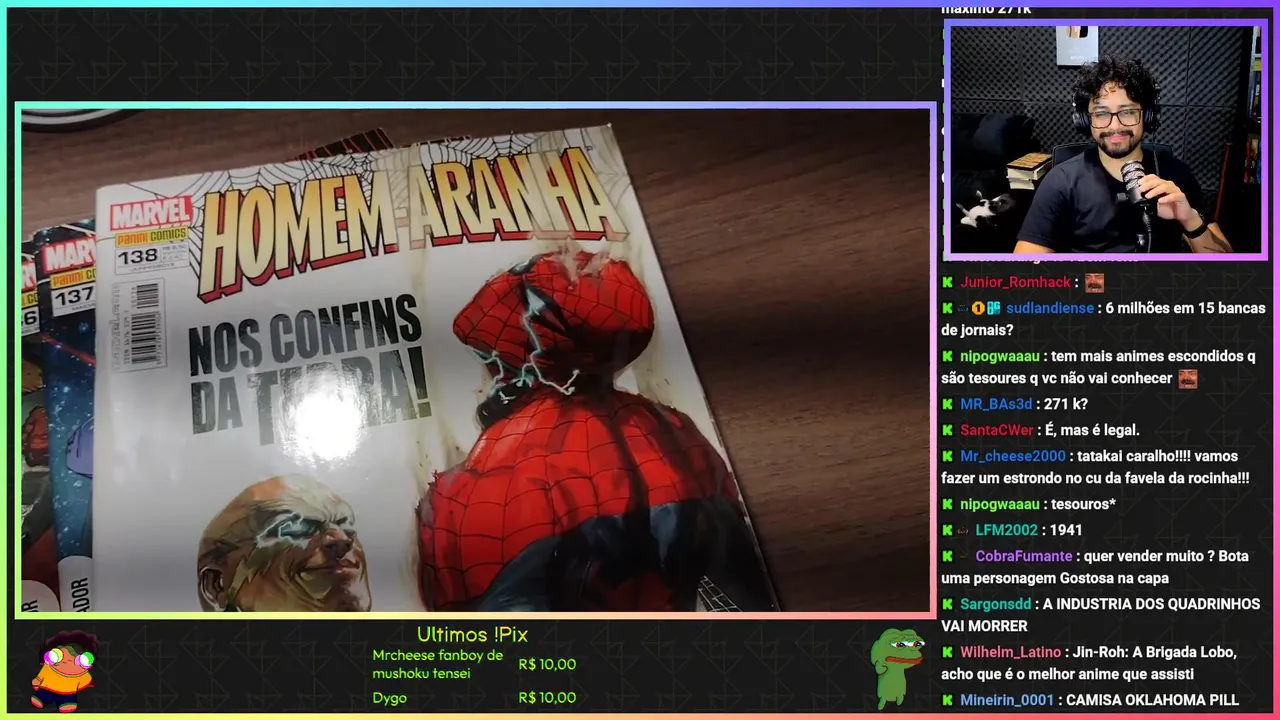
Task: Click the Kick badge beside Mr_cheese2000
Action: (947, 456)
